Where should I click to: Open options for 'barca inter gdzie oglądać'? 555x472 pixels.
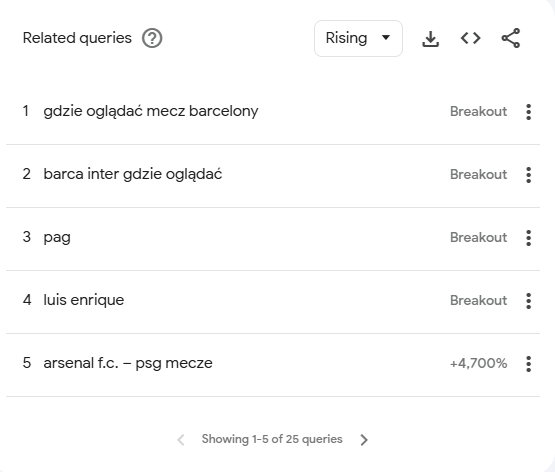click(x=528, y=175)
